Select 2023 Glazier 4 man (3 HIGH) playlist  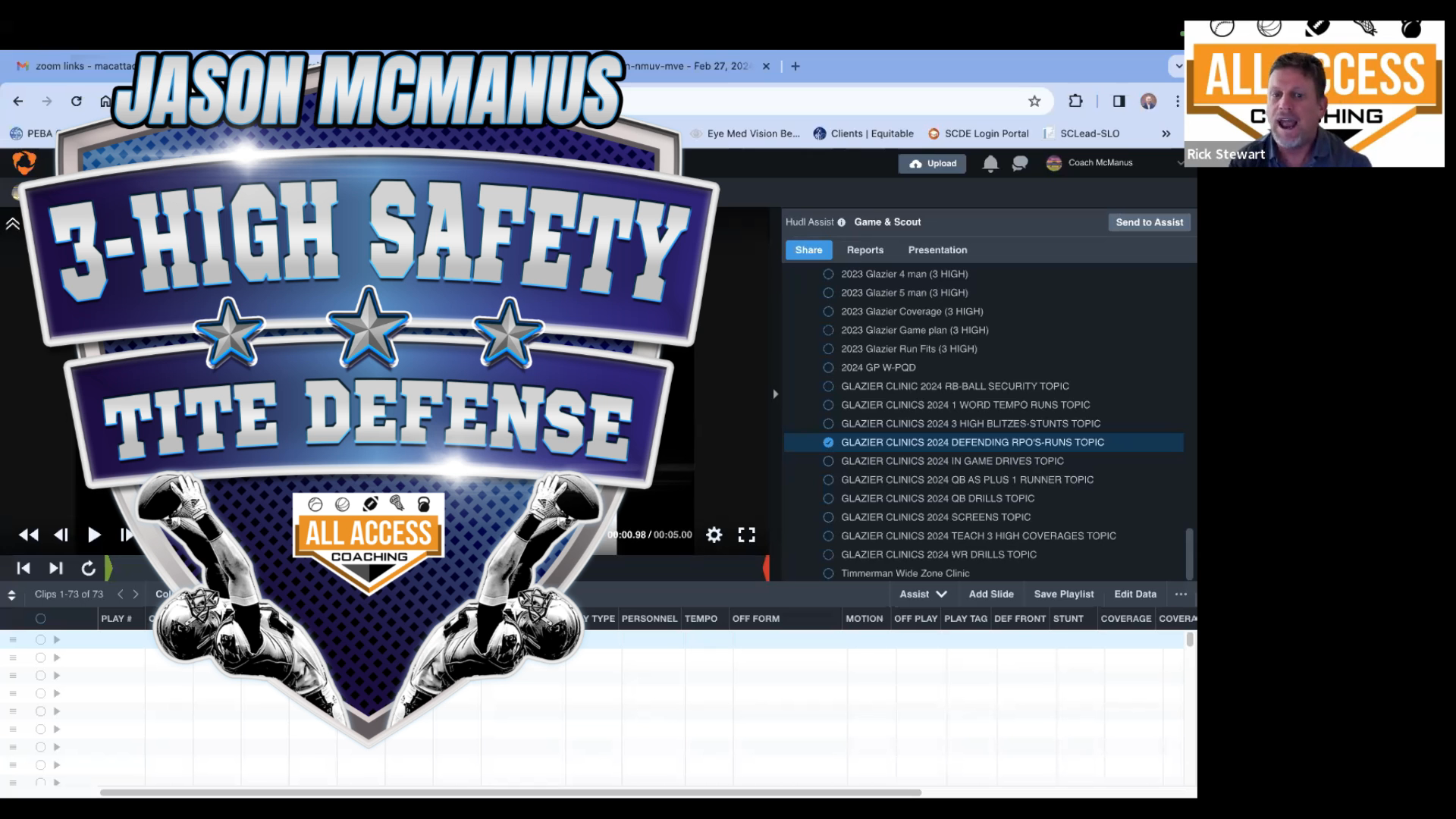point(904,274)
